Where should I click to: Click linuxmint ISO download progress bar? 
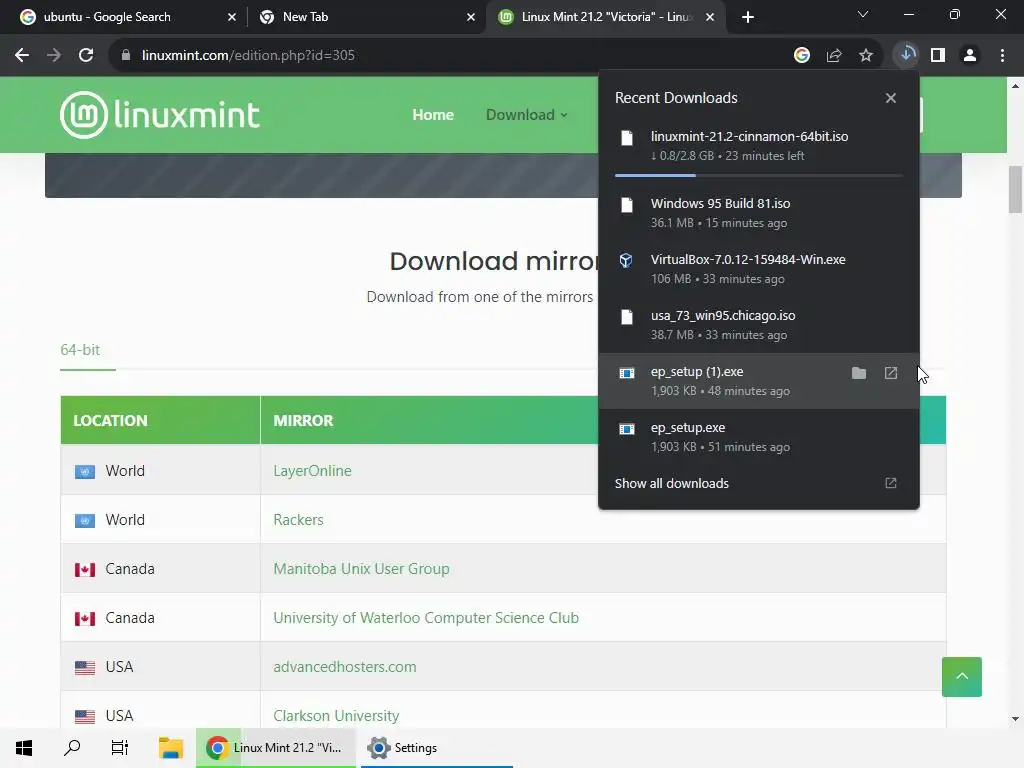[x=759, y=175]
